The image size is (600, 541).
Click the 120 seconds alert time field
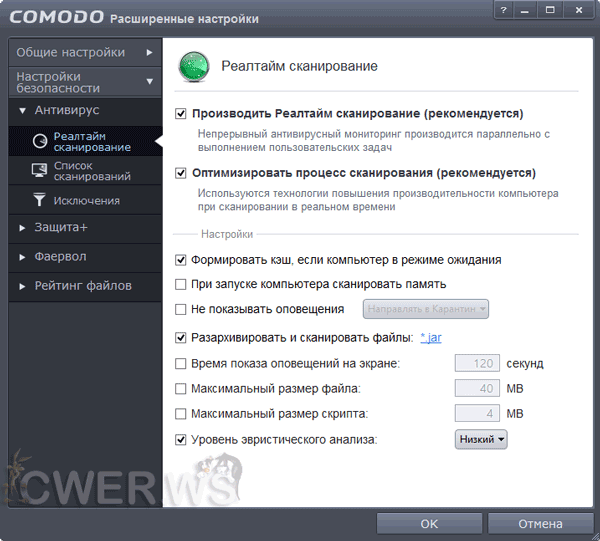click(x=477, y=363)
